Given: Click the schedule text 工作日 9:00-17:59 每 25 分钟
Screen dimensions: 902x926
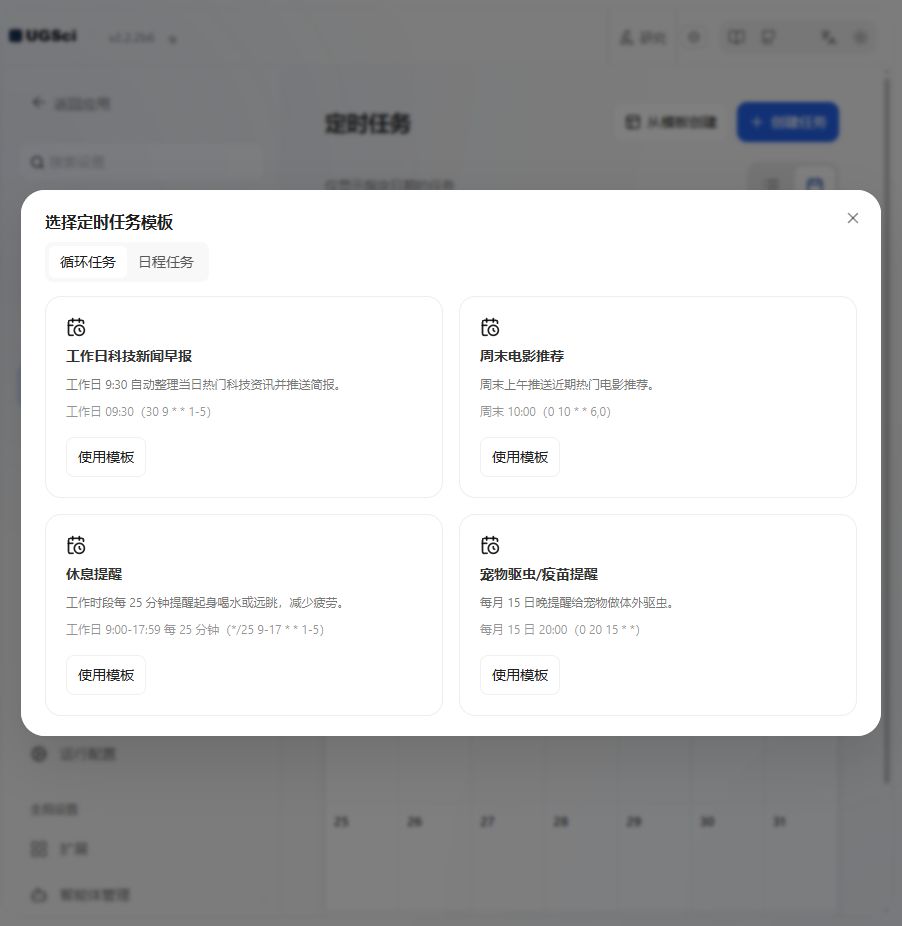Looking at the screenshot, I should coord(142,630).
